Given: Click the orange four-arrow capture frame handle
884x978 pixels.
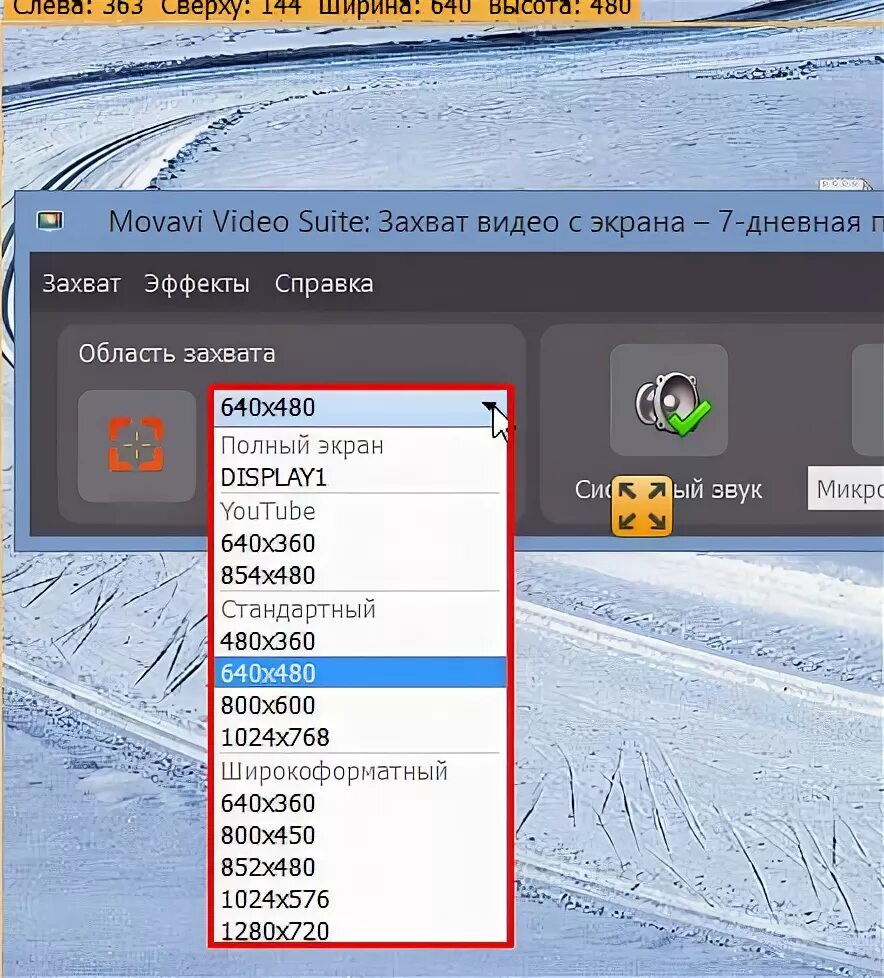Looking at the screenshot, I should click(x=642, y=506).
